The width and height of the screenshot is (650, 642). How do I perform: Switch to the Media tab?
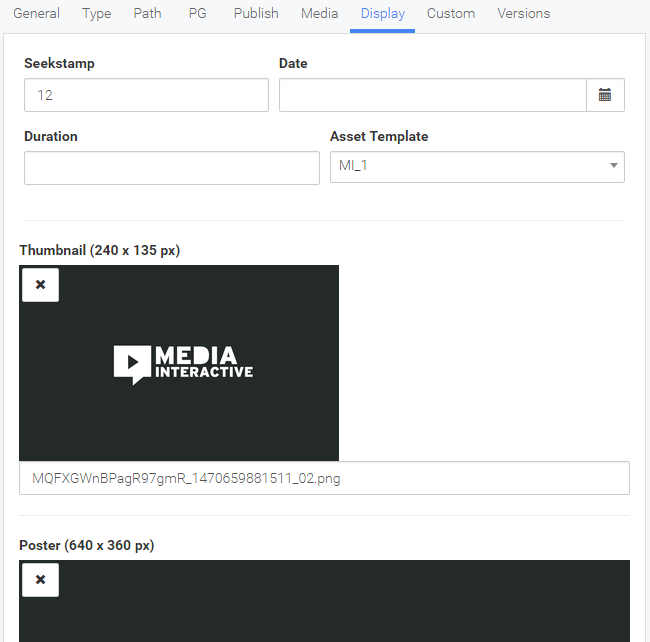pos(319,14)
